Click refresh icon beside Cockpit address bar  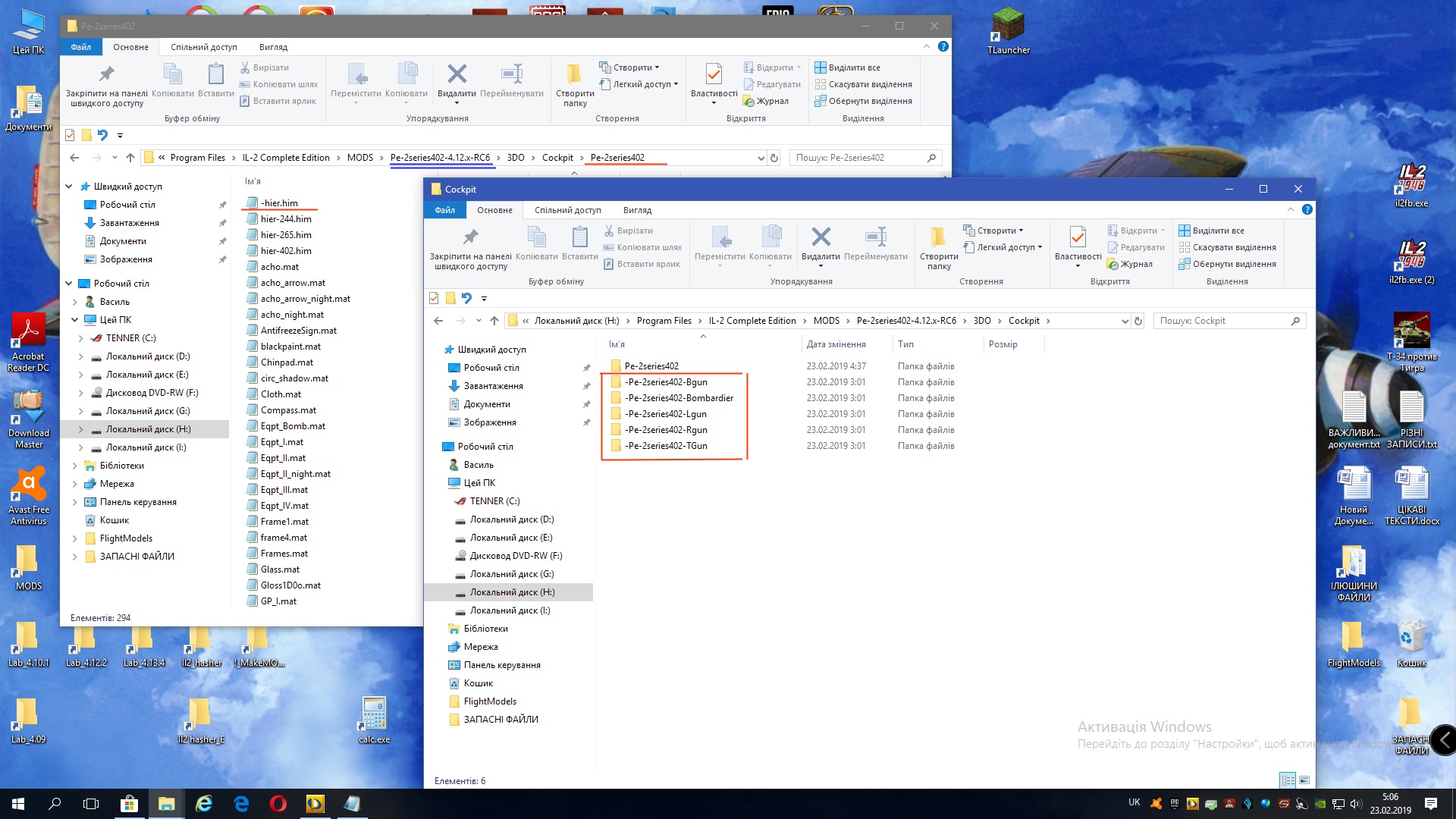(1138, 321)
